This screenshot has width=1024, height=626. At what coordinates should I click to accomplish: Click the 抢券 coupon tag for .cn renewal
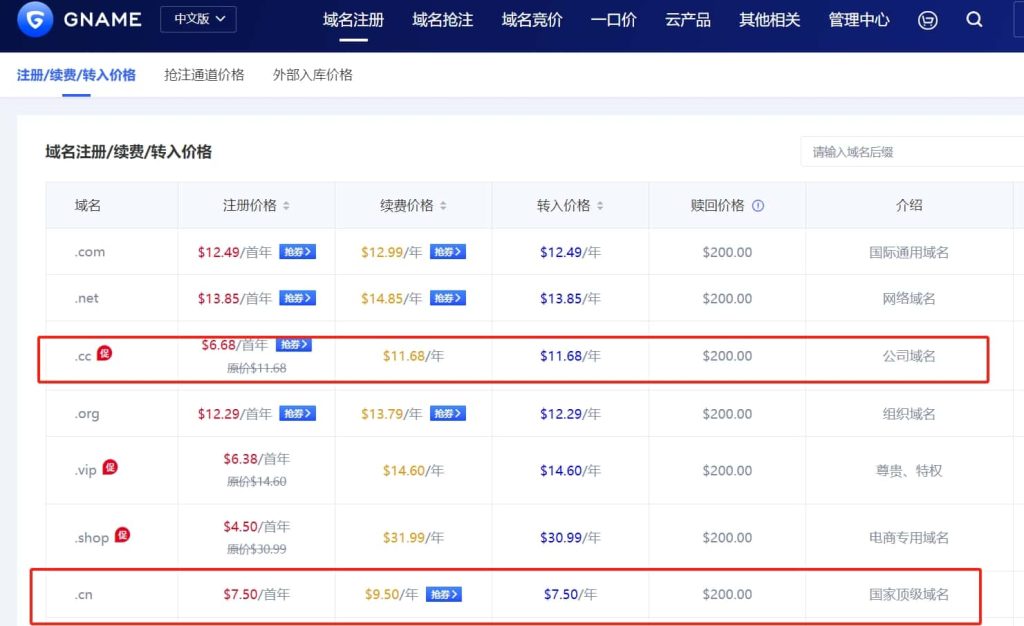(x=442, y=594)
